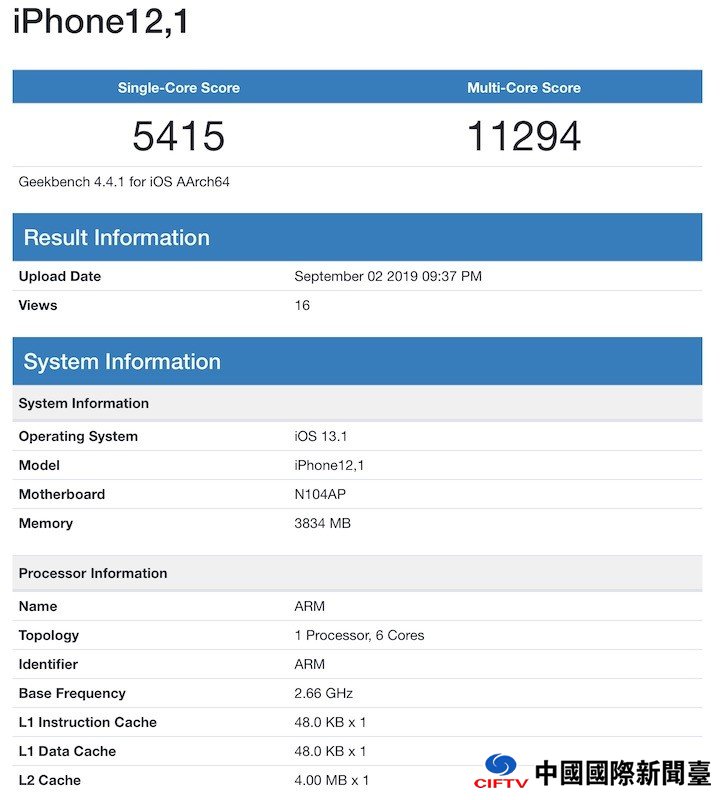Click the blue System Information banner
Screen dimensions: 720x800
[357, 361]
